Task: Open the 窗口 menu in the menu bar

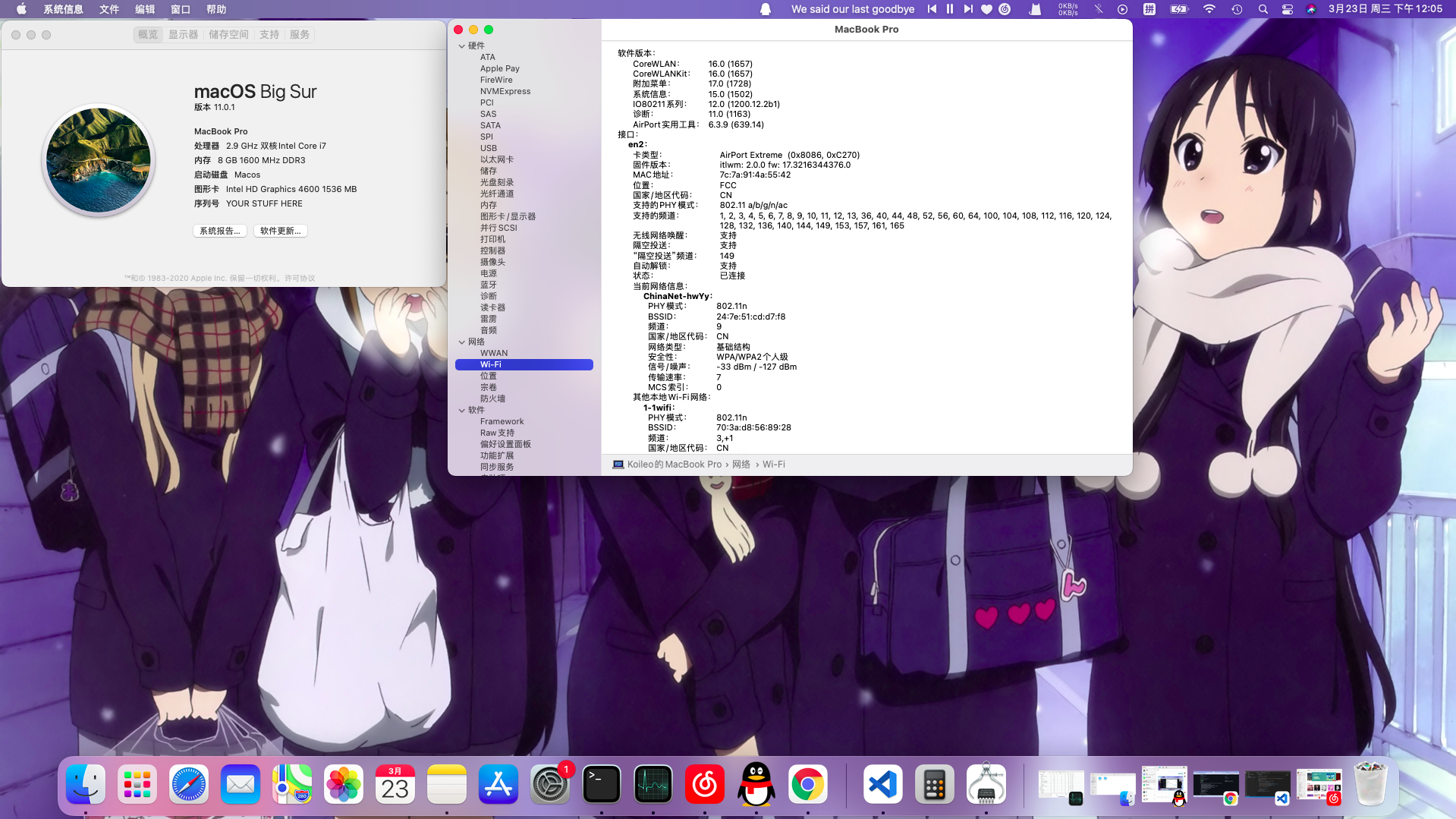Action: pyautogui.click(x=181, y=9)
